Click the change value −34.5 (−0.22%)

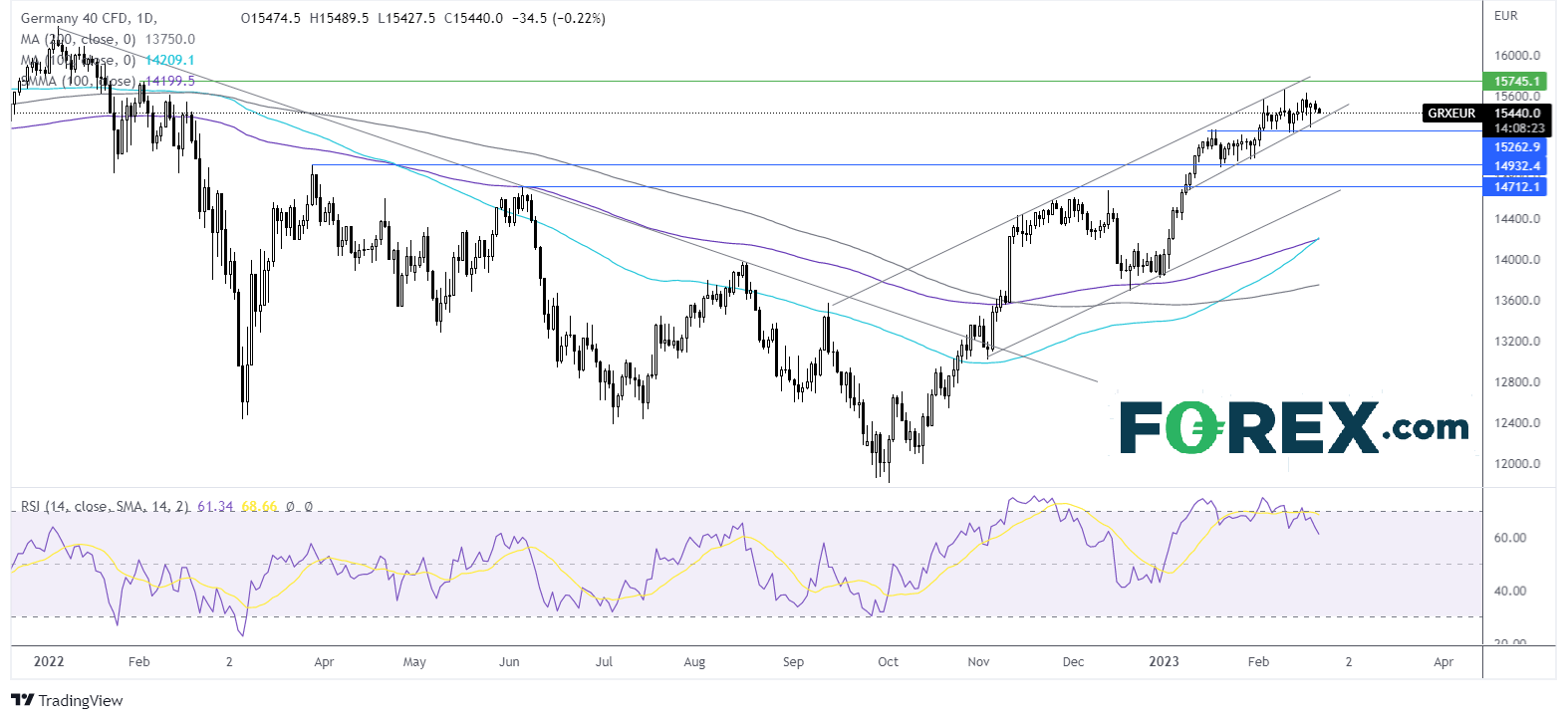(558, 18)
